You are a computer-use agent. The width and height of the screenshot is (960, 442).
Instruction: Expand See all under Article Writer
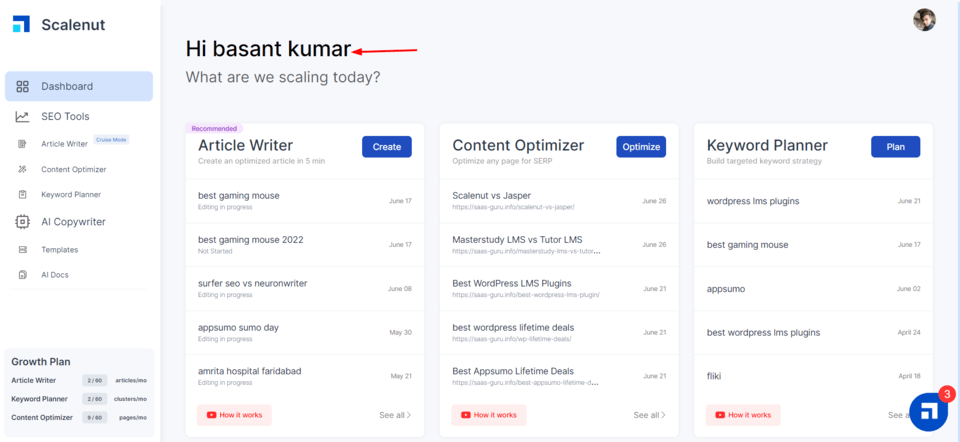(395, 415)
